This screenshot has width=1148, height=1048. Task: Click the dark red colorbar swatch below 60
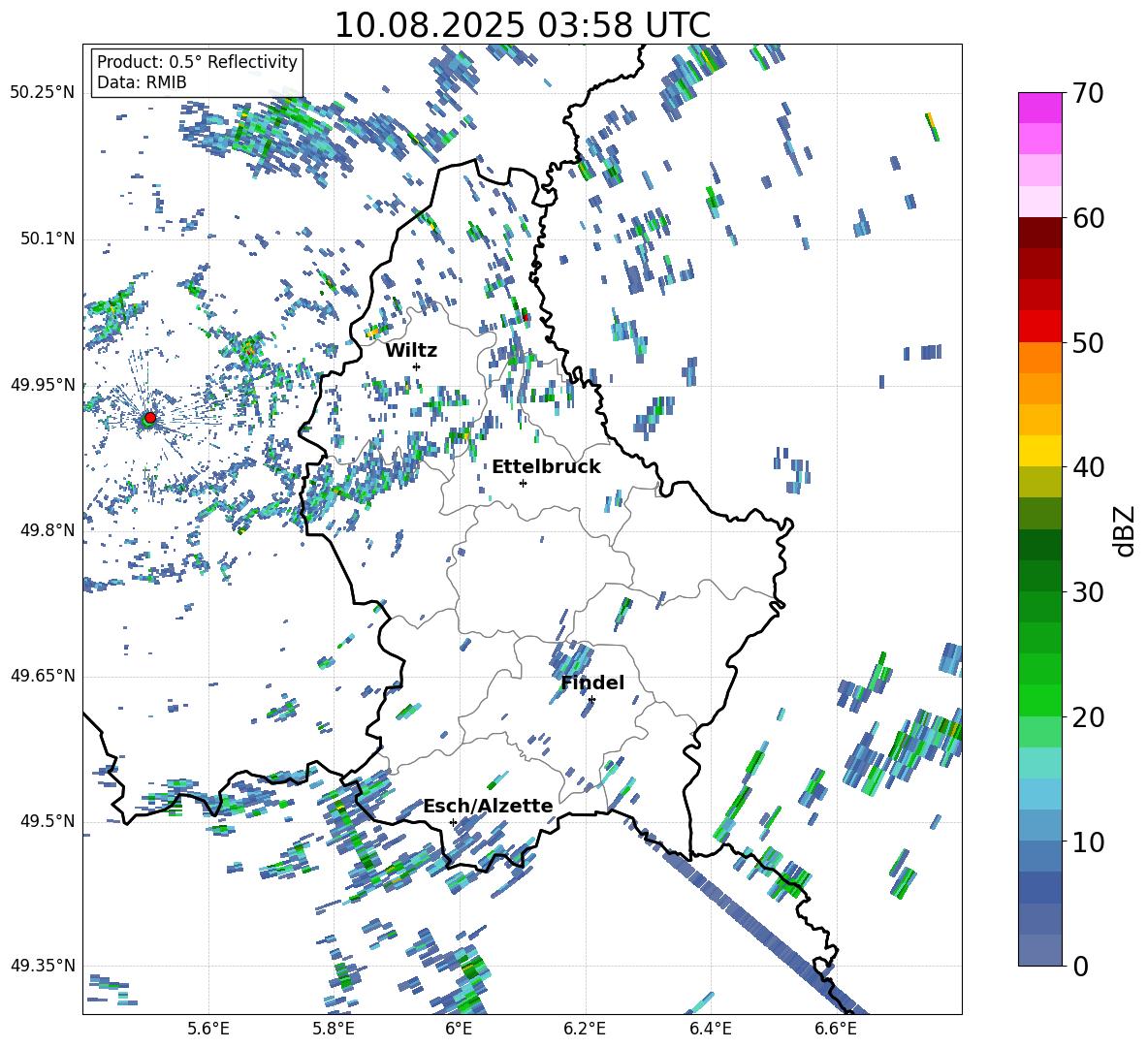pyautogui.click(x=1039, y=233)
